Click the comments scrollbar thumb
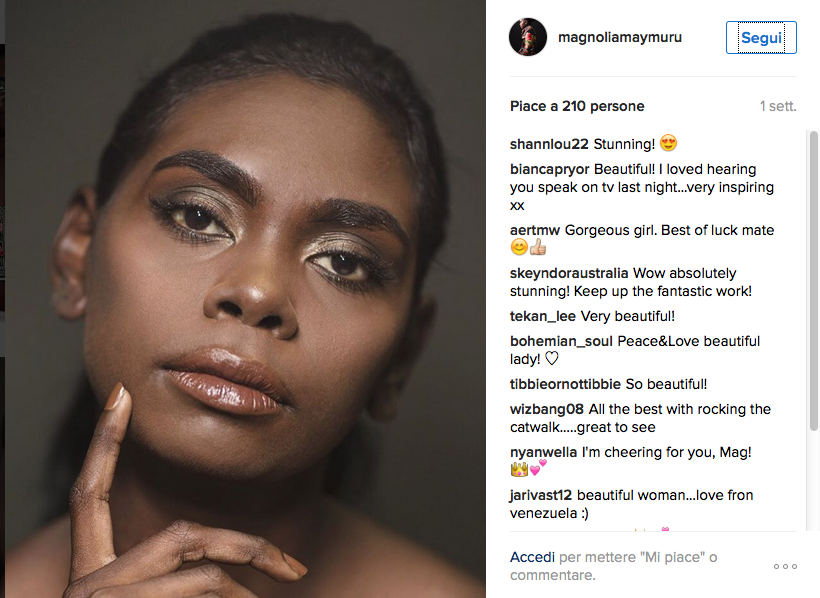Image resolution: width=820 pixels, height=598 pixels. click(x=813, y=280)
